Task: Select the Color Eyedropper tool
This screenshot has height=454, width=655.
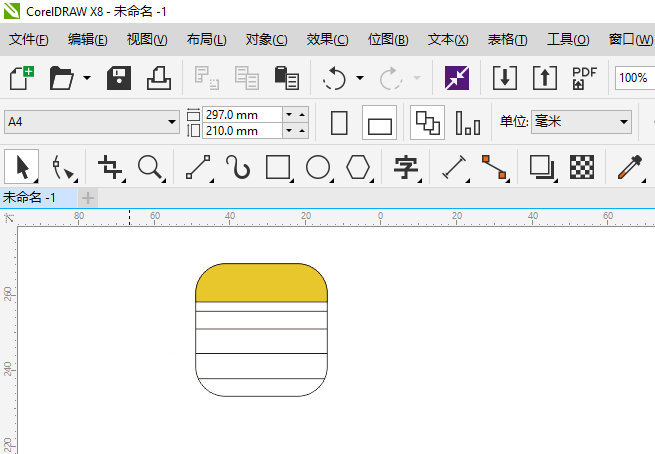Action: pos(630,167)
